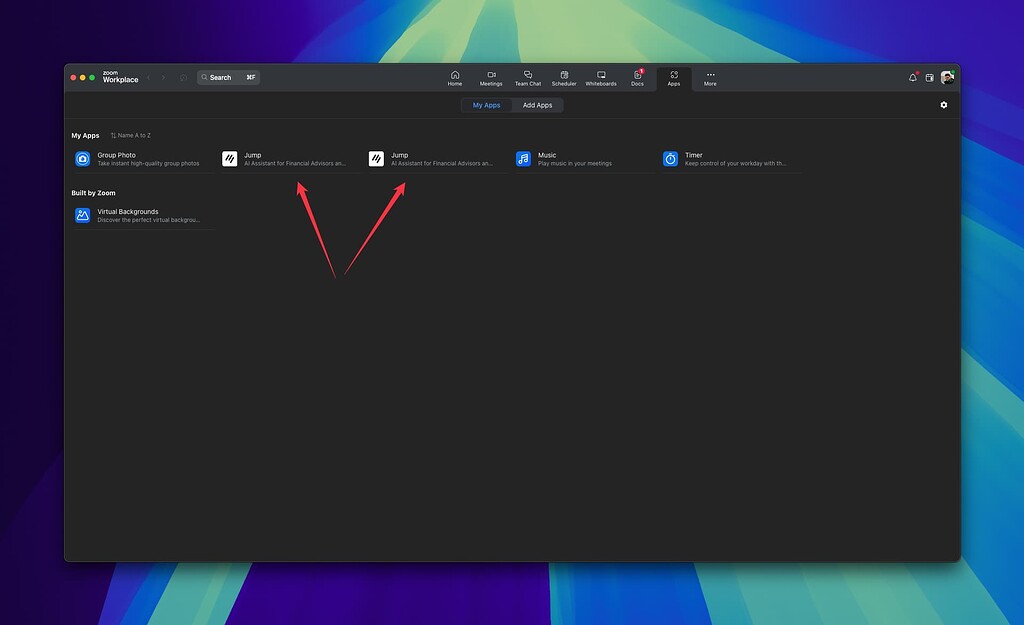Open the Name A to Z sort options

pyautogui.click(x=130, y=134)
